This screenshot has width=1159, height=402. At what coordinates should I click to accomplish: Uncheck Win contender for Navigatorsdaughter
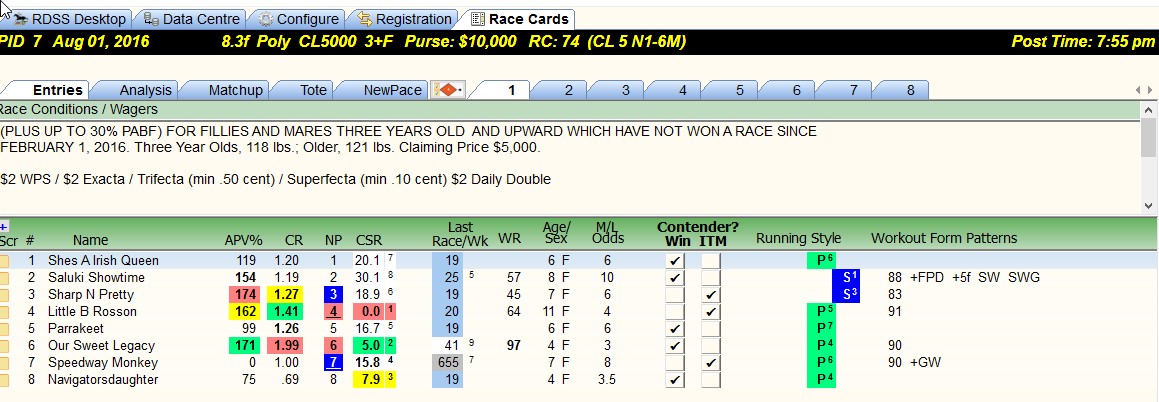pyautogui.click(x=674, y=380)
